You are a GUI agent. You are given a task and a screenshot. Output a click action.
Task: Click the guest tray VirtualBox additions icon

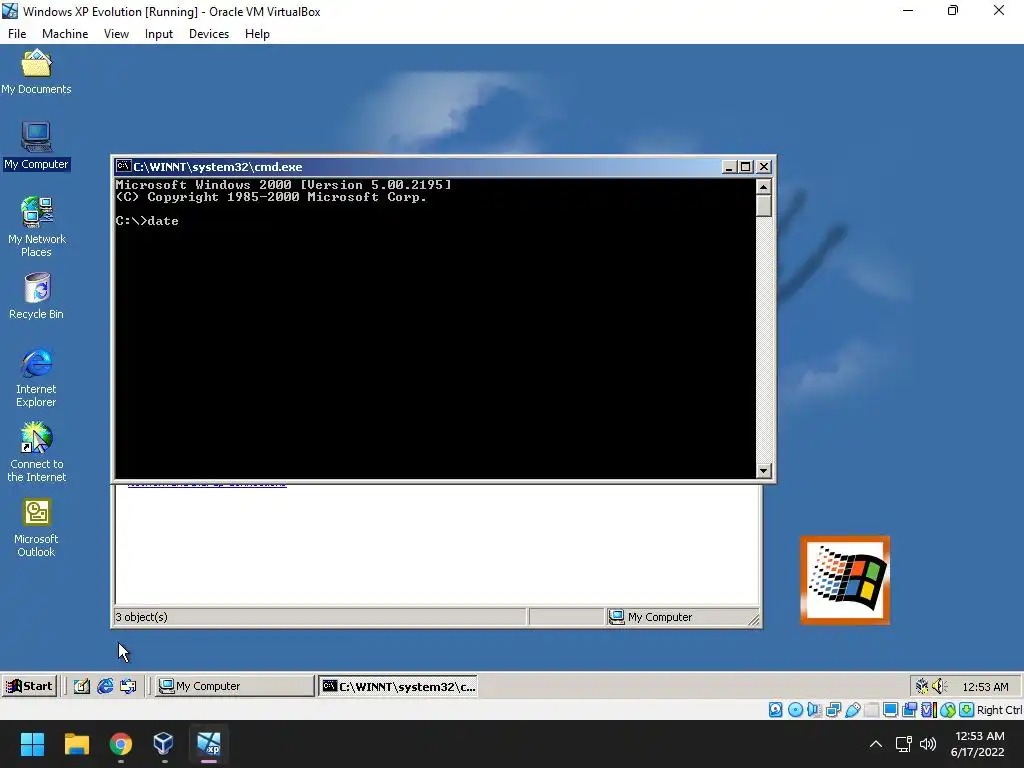tap(921, 686)
